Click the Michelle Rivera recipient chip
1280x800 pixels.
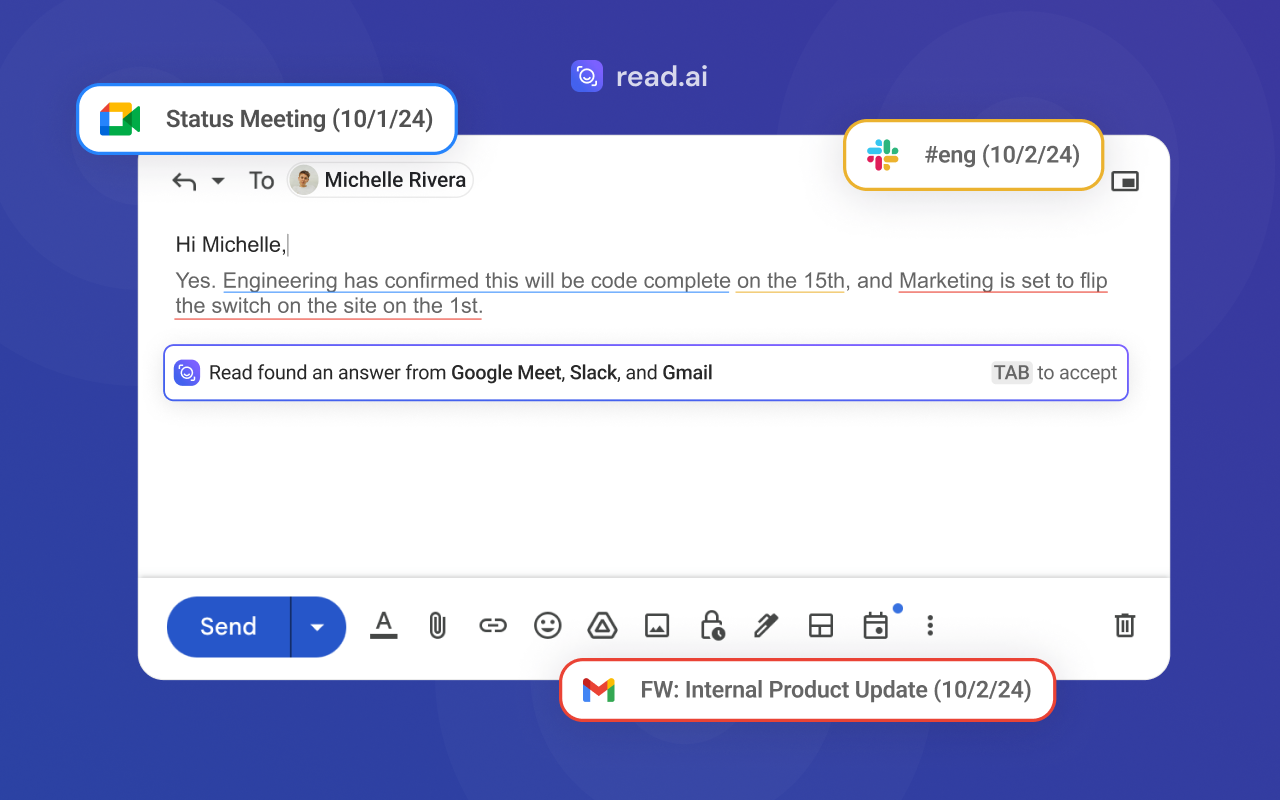tap(380, 180)
